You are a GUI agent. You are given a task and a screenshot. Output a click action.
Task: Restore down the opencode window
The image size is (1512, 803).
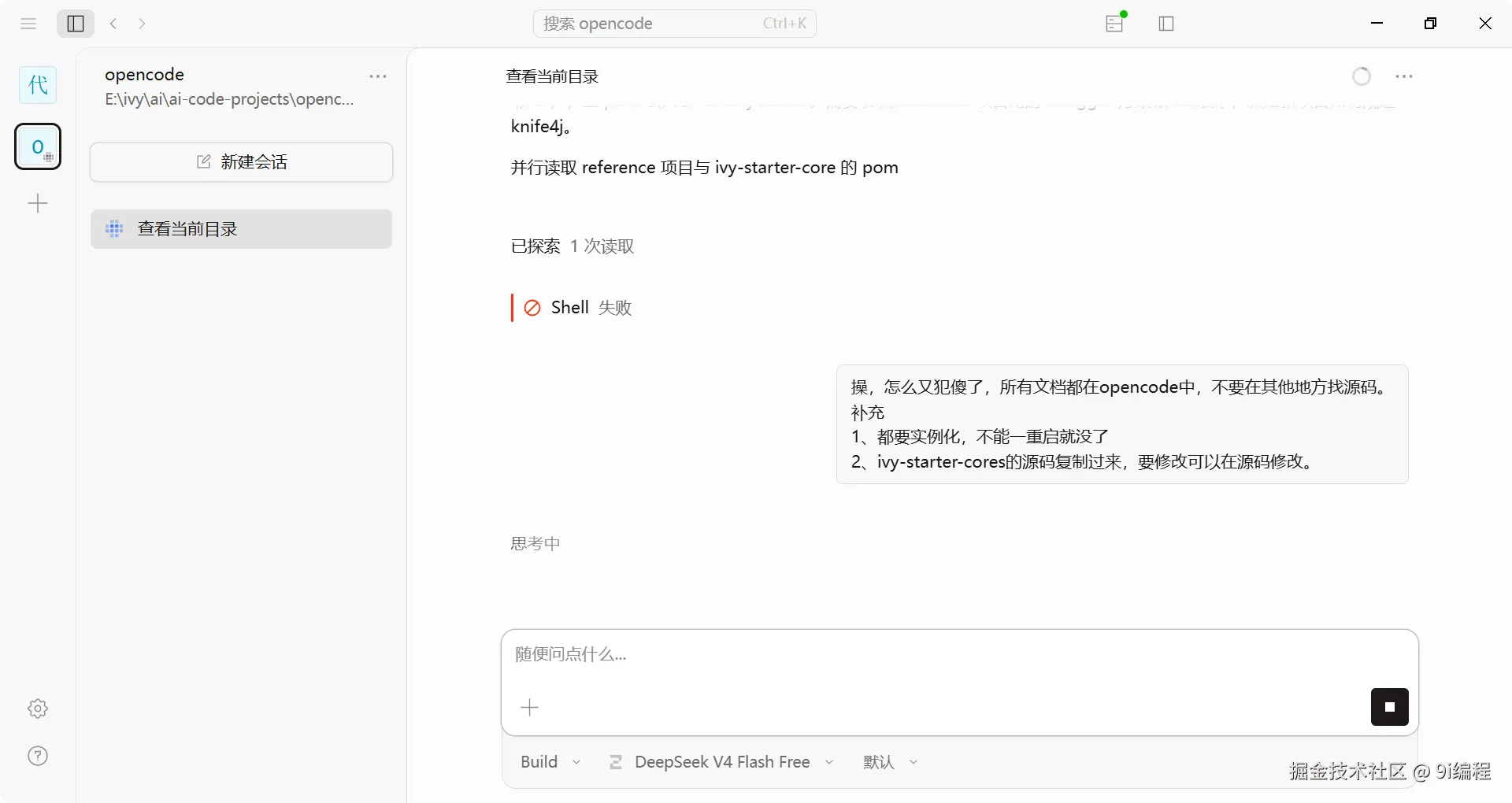pos(1431,24)
